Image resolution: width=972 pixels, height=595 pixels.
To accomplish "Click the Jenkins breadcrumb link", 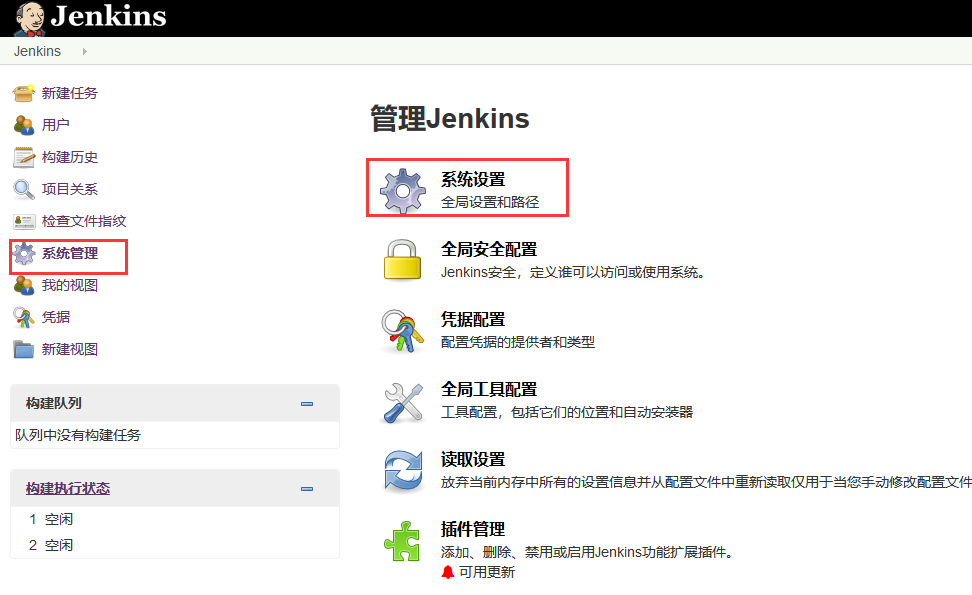I will coord(37,51).
